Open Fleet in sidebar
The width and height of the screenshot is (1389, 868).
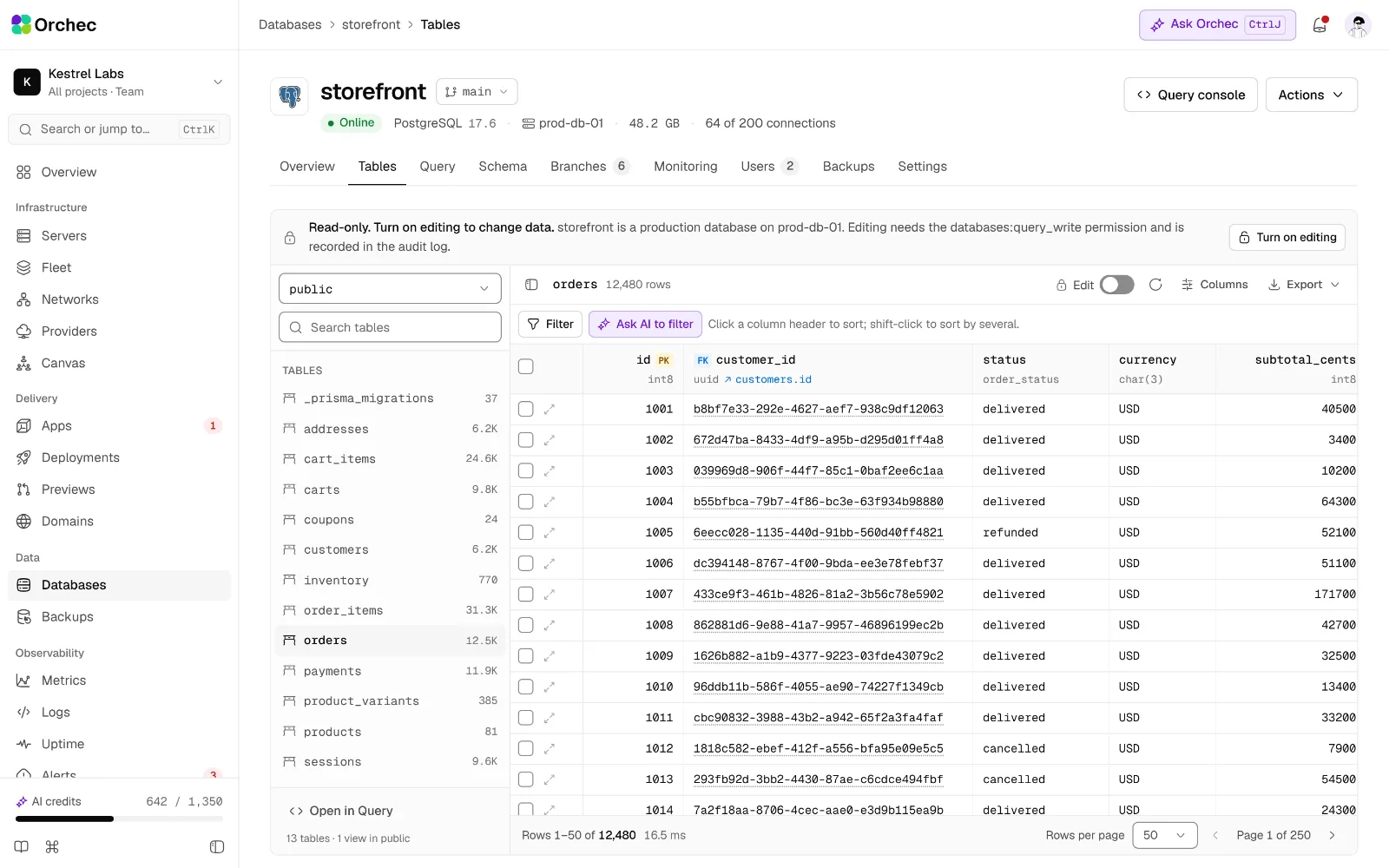tap(120, 267)
